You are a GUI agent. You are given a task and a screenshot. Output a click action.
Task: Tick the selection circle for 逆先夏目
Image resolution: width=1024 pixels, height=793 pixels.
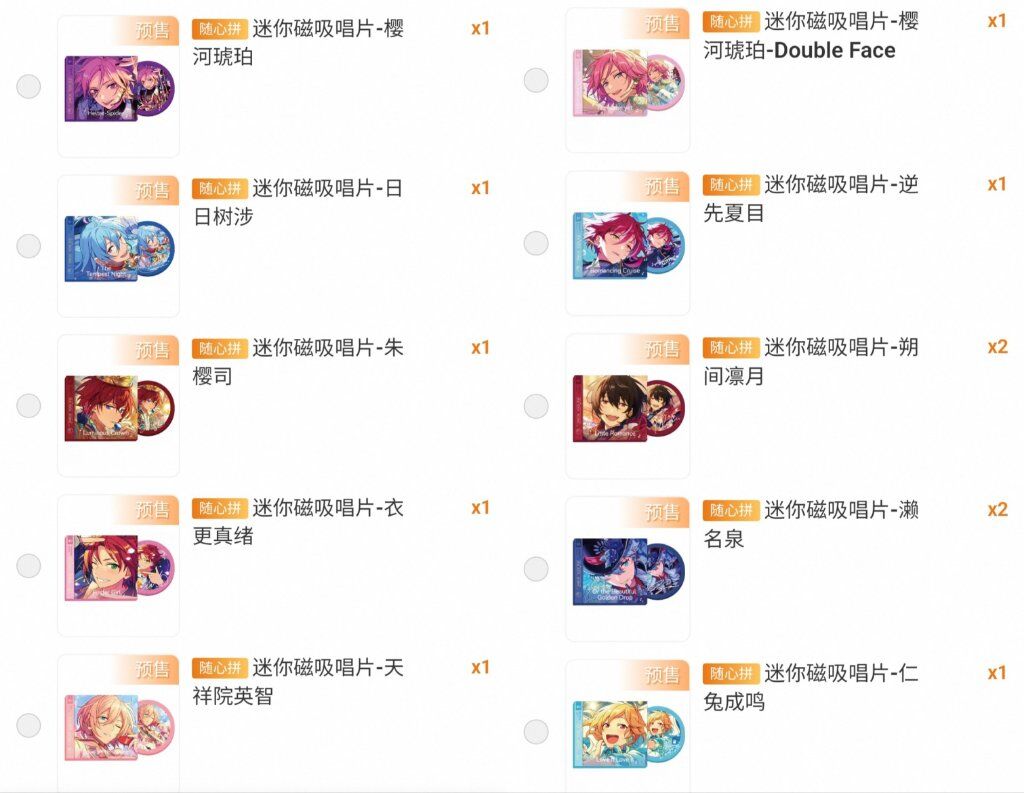click(x=536, y=243)
